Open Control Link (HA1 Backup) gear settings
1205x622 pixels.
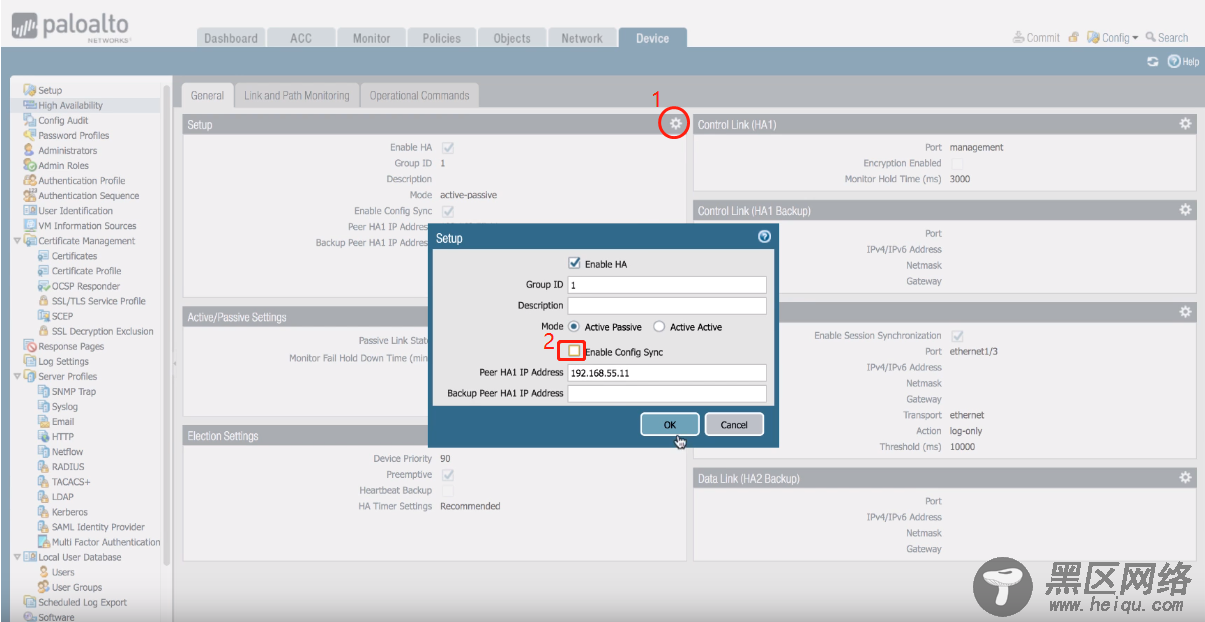(1185, 210)
